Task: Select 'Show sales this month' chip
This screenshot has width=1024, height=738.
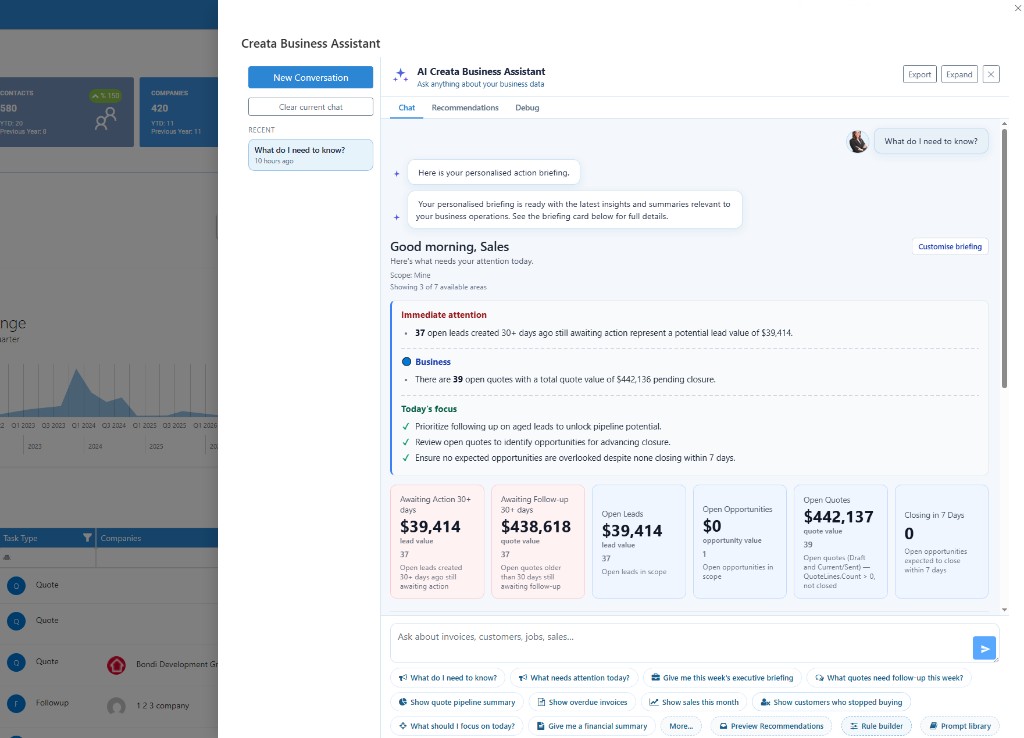Action: [x=694, y=702]
